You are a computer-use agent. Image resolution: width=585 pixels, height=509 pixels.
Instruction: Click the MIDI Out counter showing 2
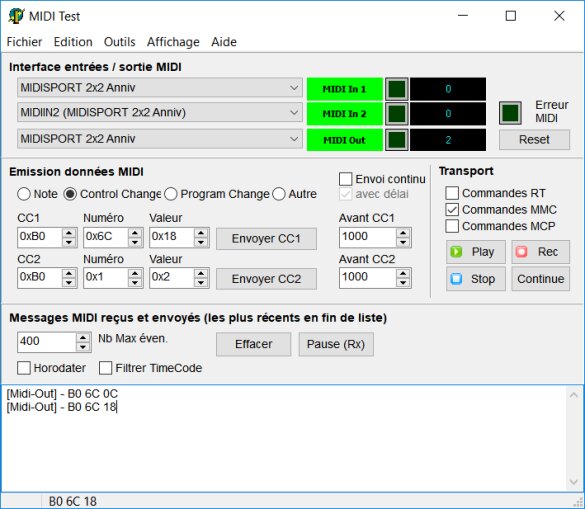coord(448,140)
